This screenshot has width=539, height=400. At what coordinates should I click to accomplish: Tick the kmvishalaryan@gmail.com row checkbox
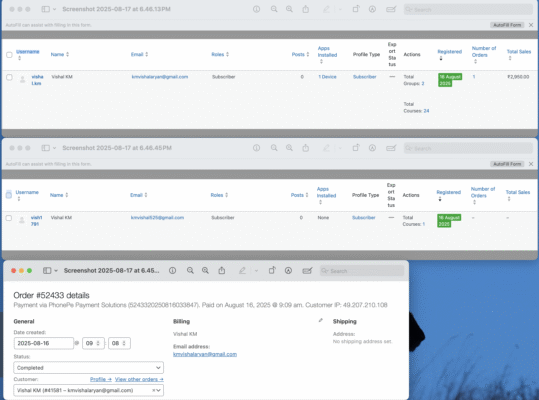9,77
